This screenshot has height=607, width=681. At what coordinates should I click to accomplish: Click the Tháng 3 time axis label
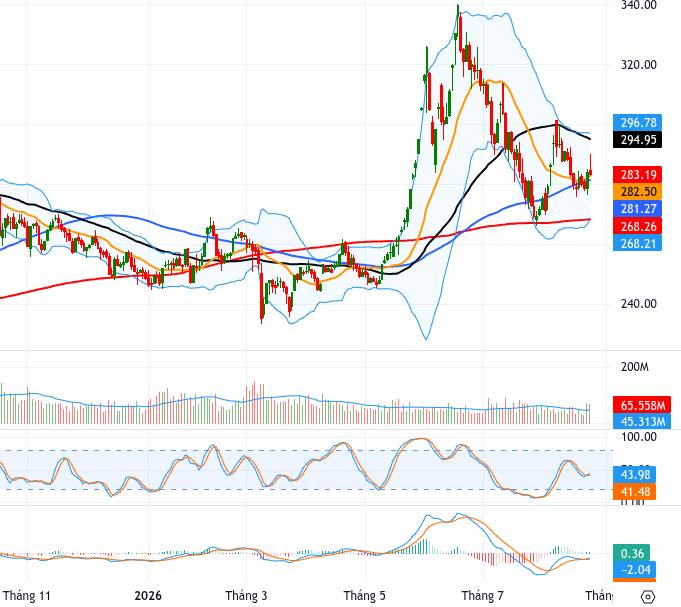[x=246, y=595]
